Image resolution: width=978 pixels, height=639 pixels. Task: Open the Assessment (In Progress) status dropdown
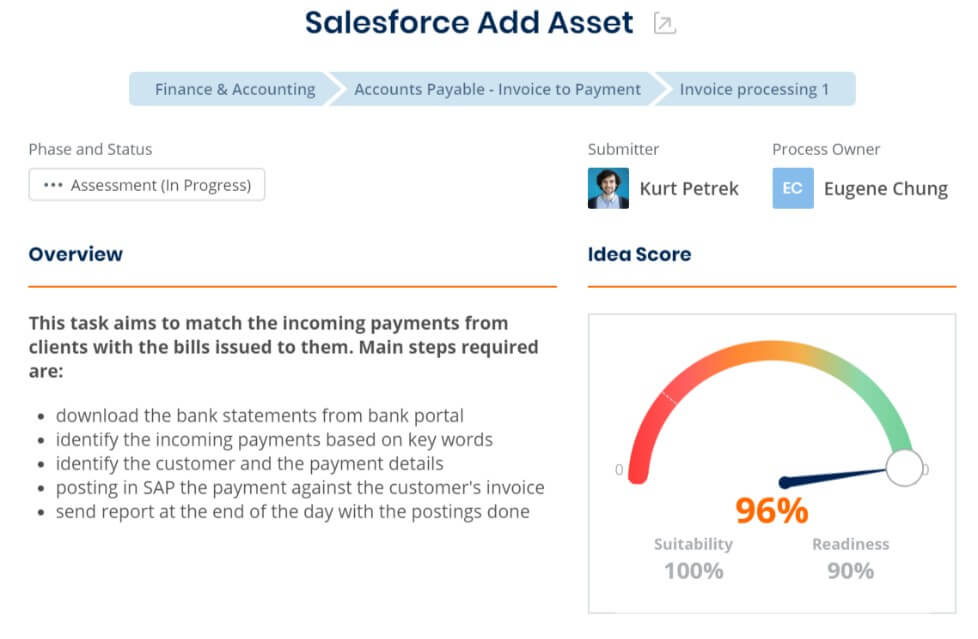pos(147,185)
